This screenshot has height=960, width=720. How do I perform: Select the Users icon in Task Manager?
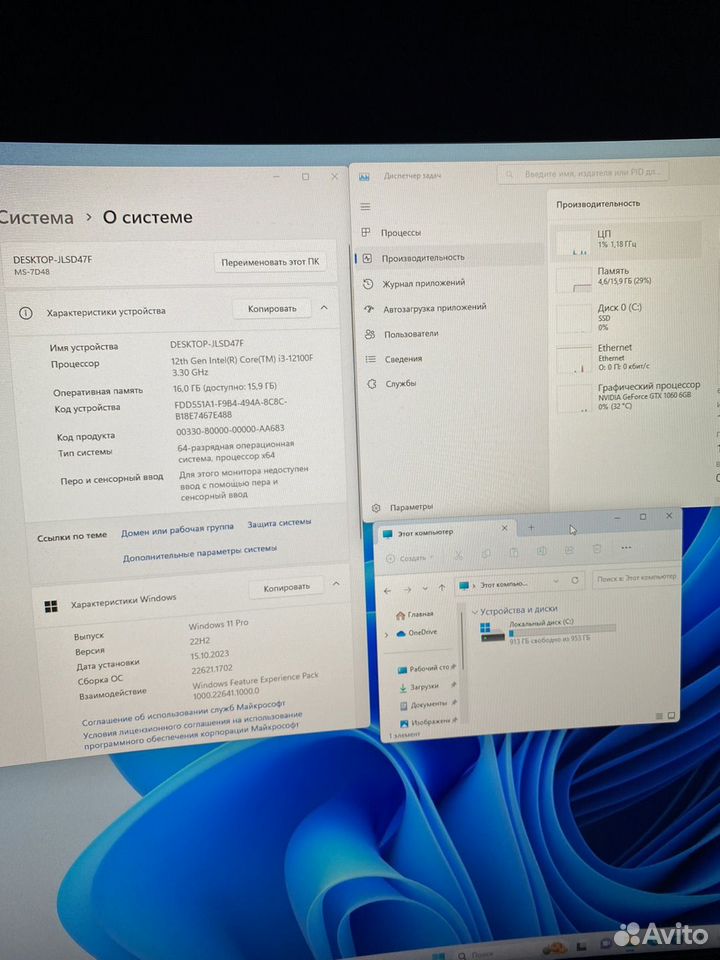369,334
